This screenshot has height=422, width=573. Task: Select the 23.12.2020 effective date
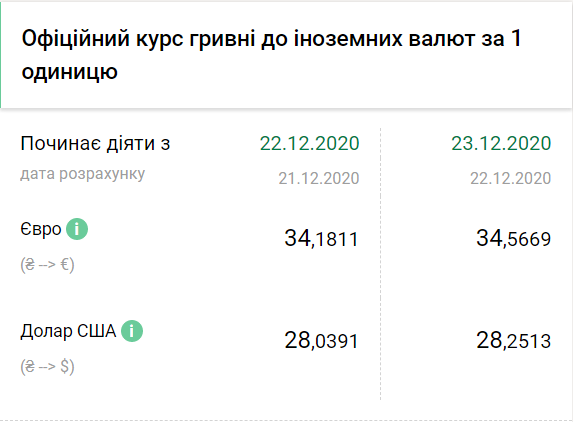coord(501,143)
